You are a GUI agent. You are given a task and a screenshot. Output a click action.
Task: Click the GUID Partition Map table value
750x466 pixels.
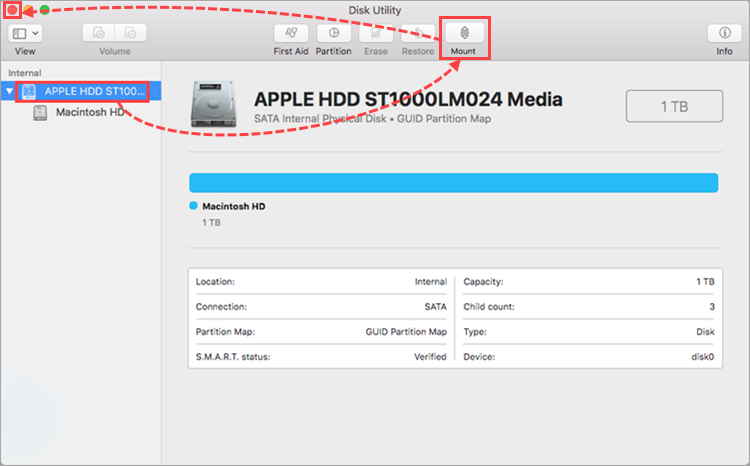(406, 332)
